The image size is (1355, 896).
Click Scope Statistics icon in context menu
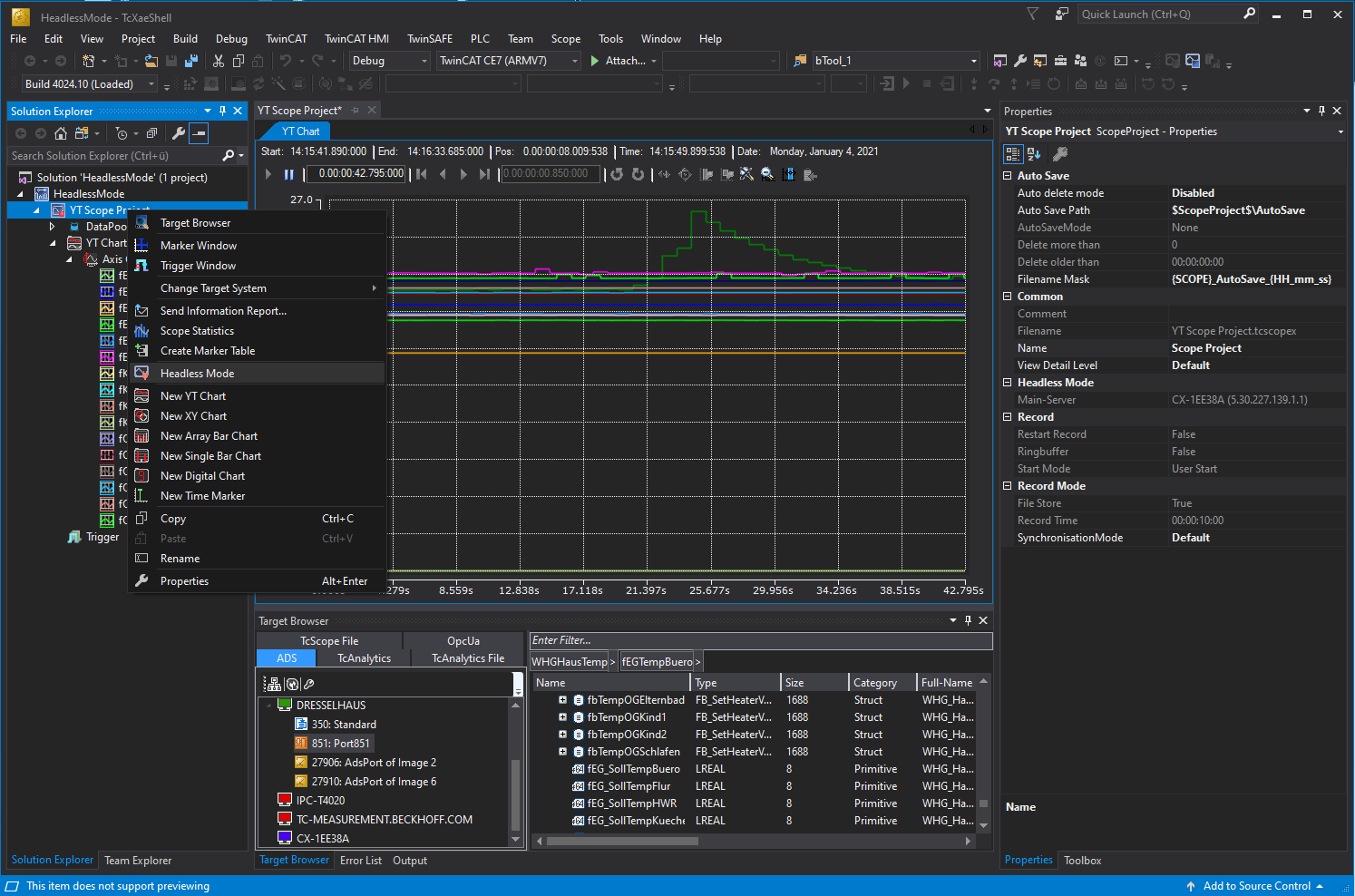141,331
